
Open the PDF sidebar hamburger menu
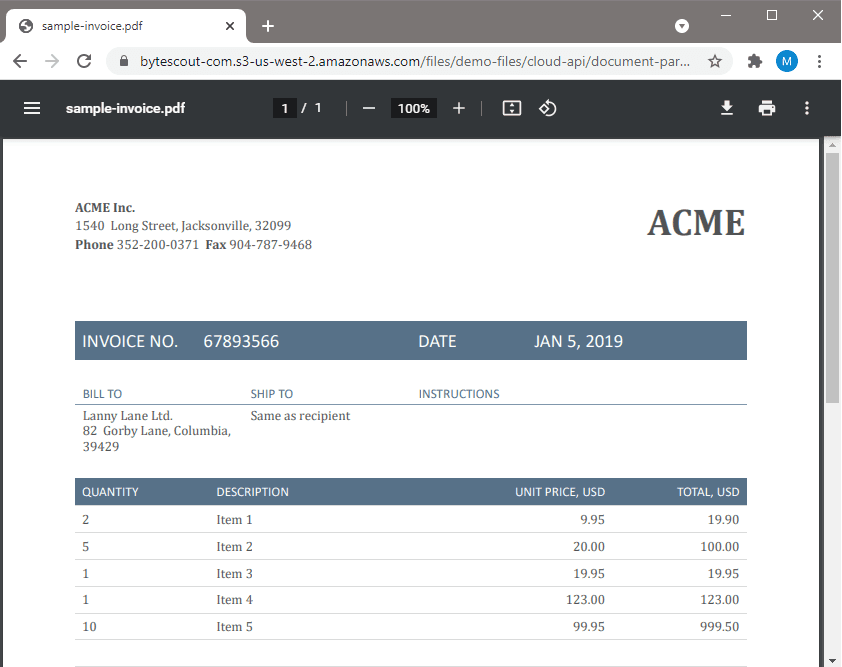(32, 108)
